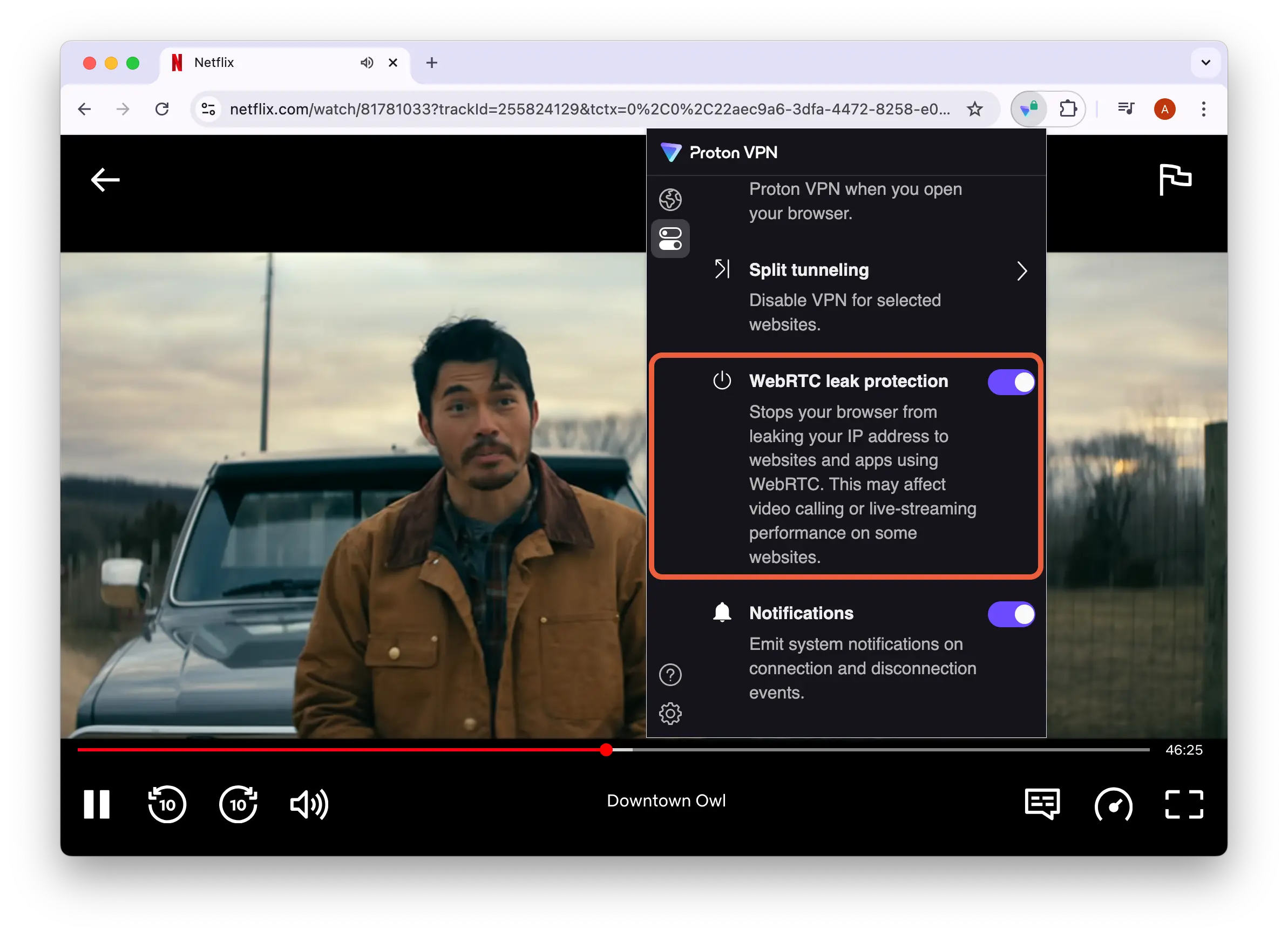Click the Split tunneling heading

(809, 270)
